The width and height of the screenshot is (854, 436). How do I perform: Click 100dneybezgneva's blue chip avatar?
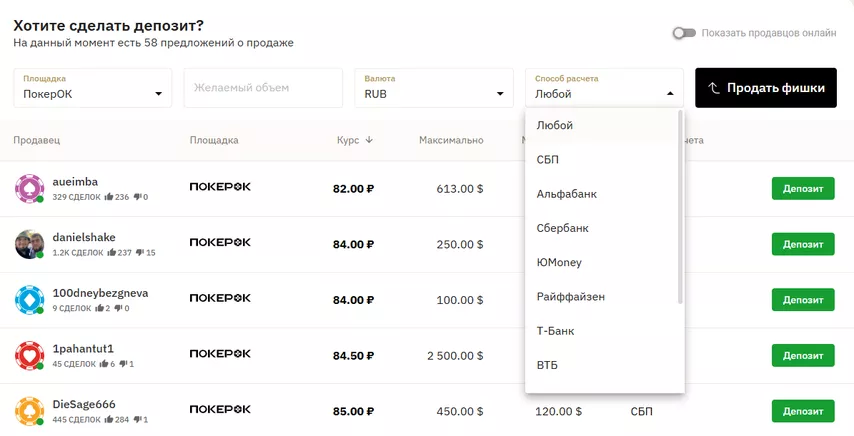coord(29,299)
